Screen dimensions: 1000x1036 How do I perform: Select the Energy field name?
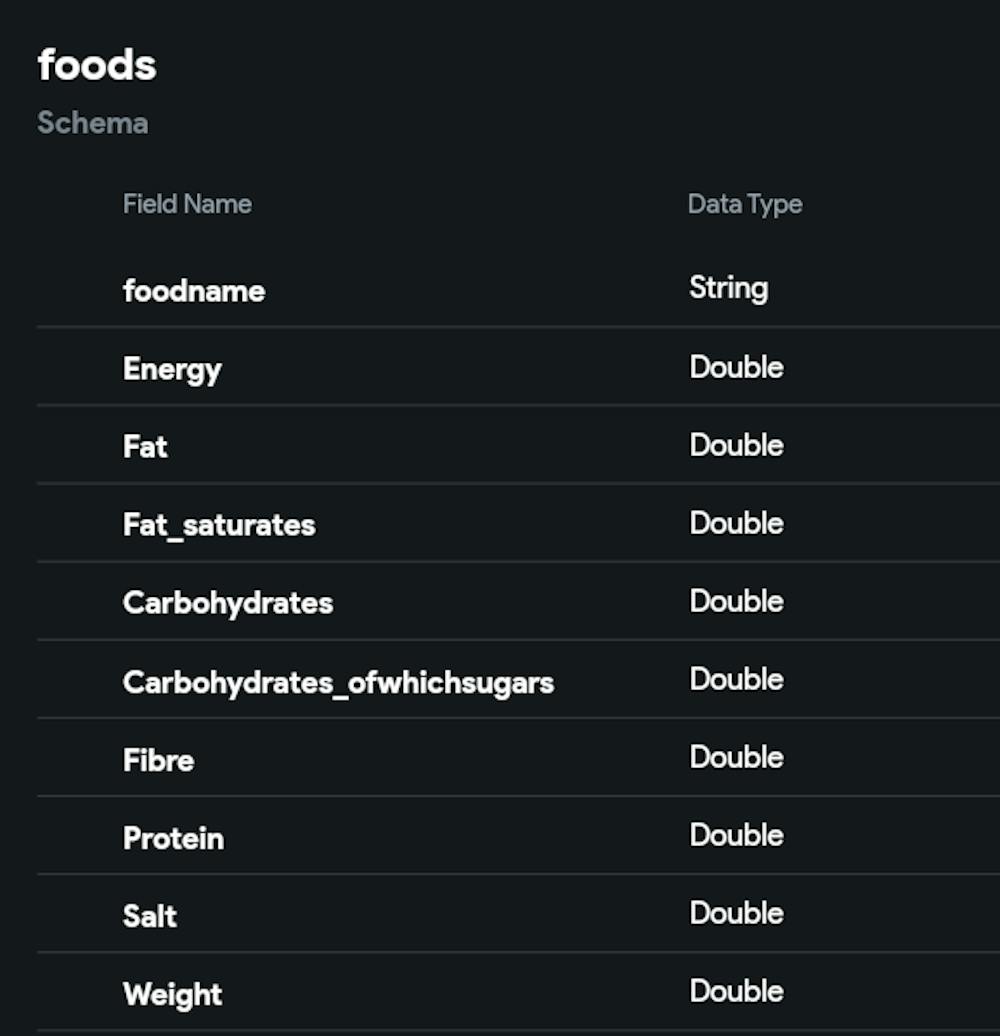(x=172, y=369)
